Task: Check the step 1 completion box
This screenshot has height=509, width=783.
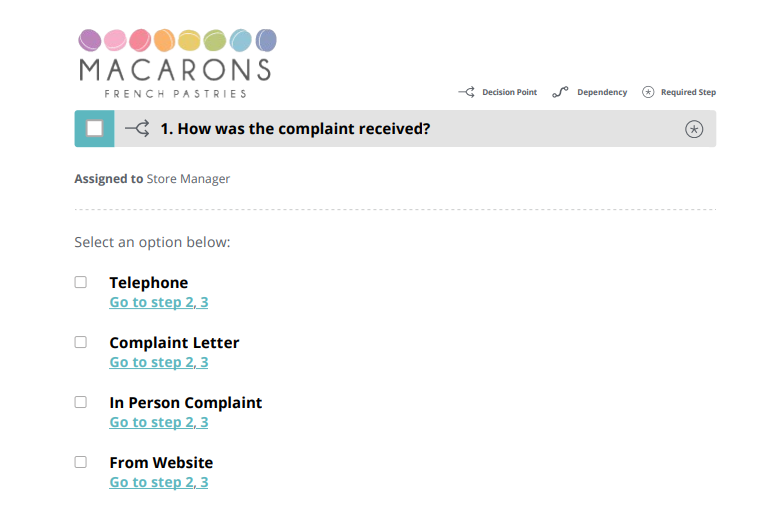Action: click(x=94, y=128)
